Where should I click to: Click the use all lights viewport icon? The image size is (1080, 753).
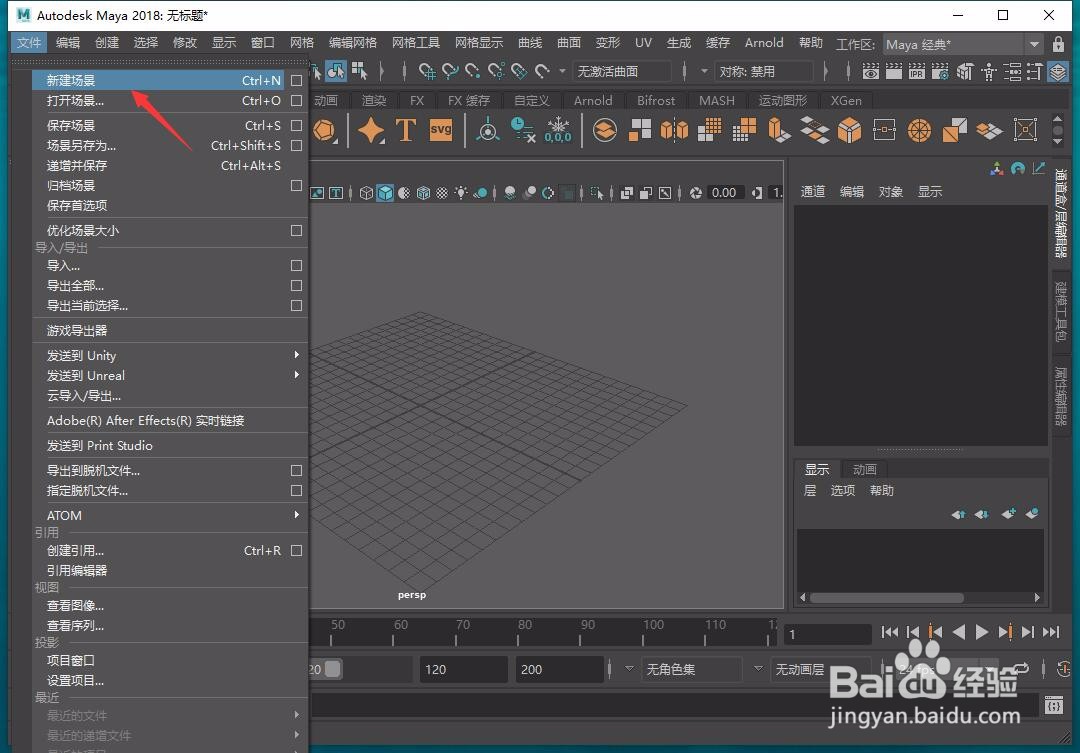point(461,193)
